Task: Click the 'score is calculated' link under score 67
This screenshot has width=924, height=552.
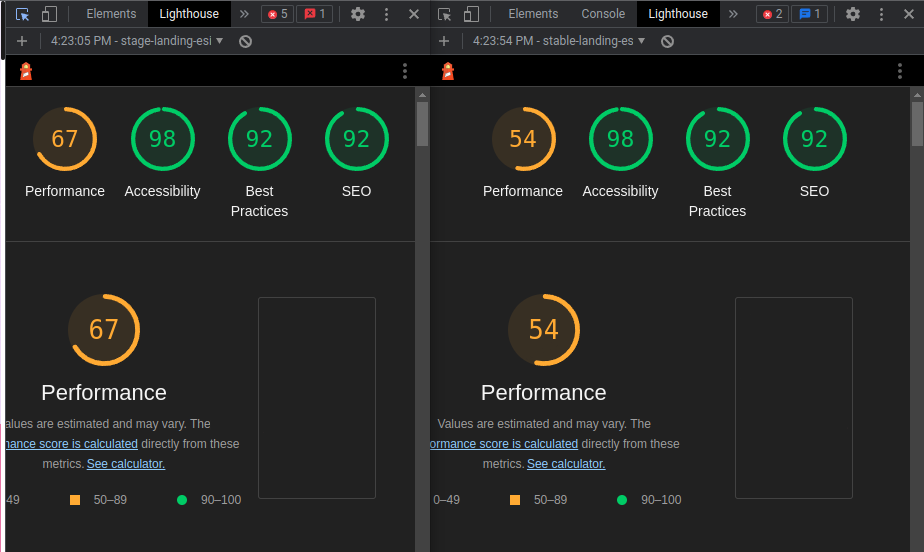Action: click(72, 444)
